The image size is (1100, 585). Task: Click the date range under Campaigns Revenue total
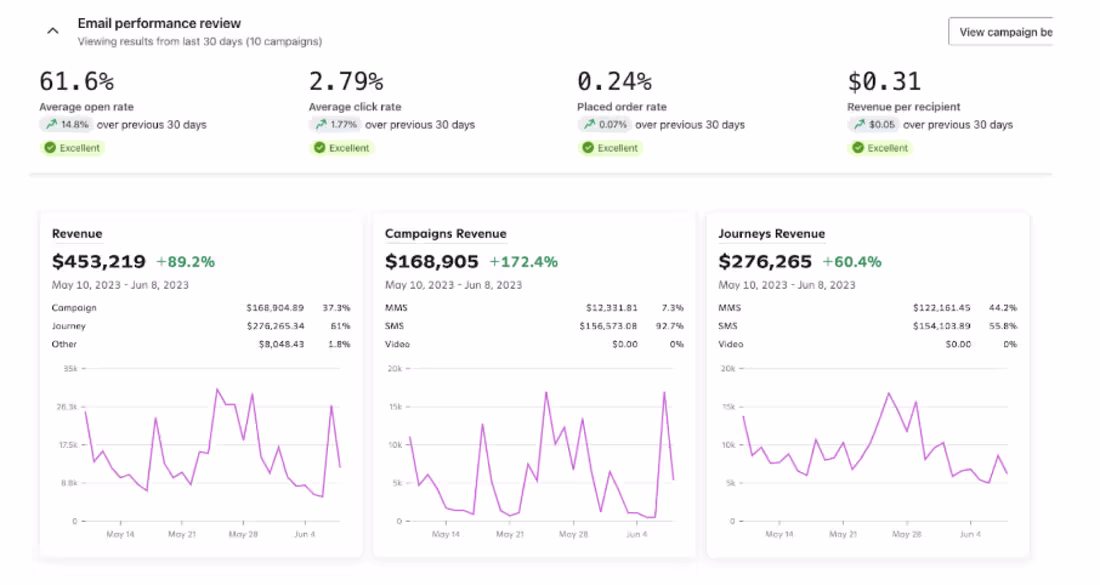click(x=453, y=285)
